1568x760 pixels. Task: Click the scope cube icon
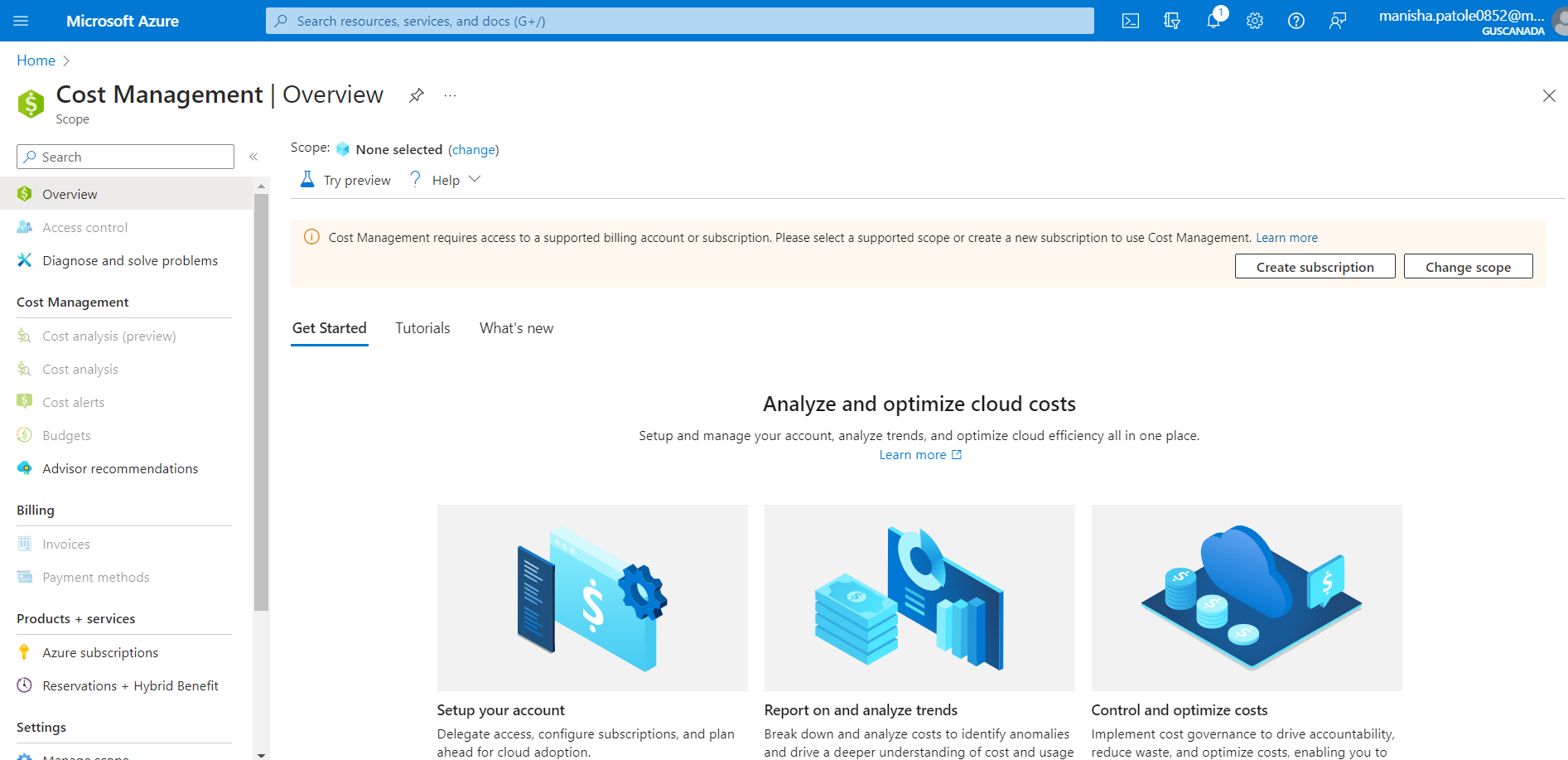pyautogui.click(x=343, y=149)
